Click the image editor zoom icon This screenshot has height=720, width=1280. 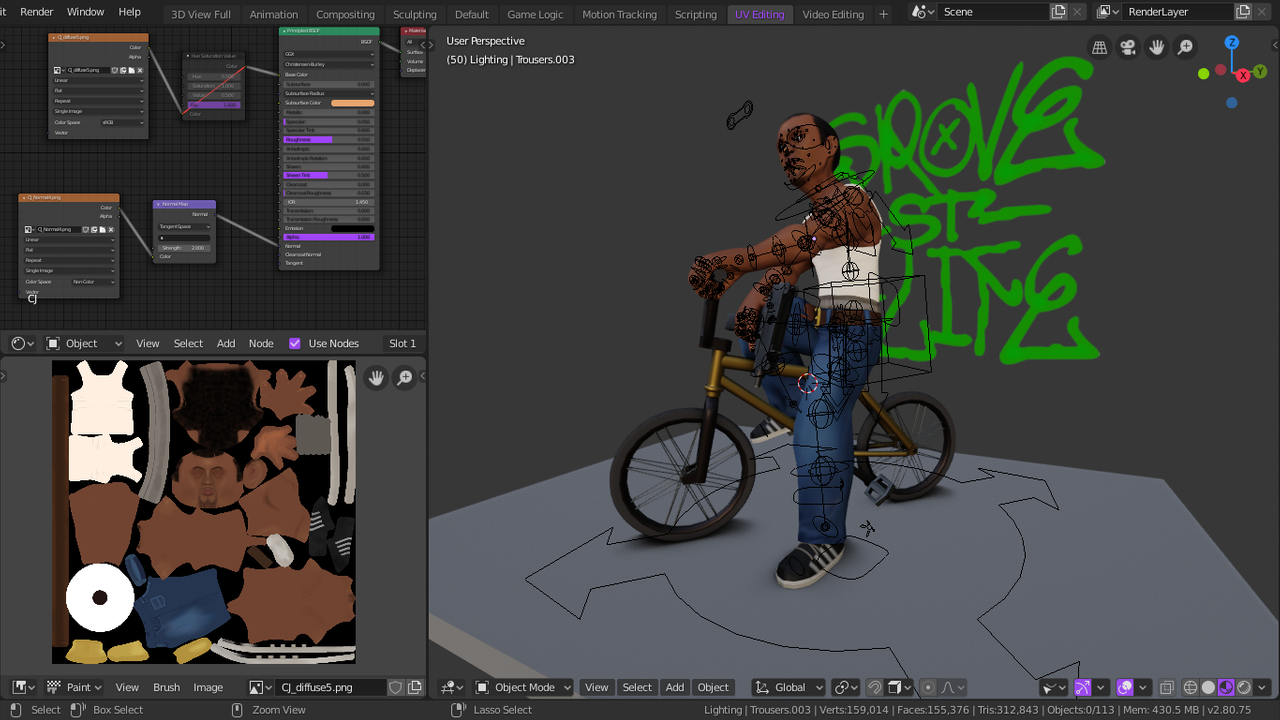click(x=405, y=377)
